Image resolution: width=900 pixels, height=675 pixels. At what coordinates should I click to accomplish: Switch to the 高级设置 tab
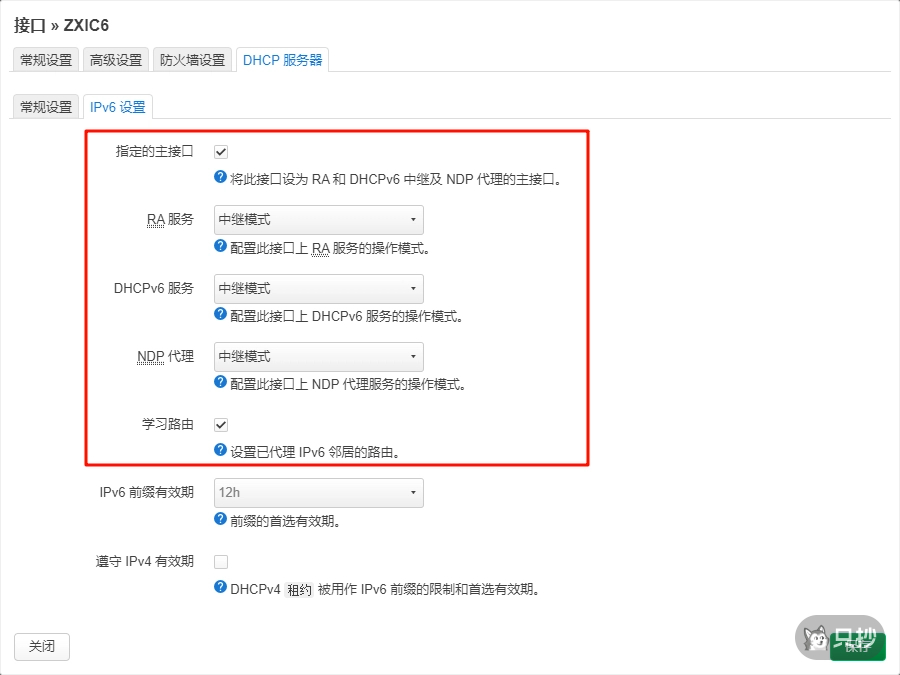point(116,59)
